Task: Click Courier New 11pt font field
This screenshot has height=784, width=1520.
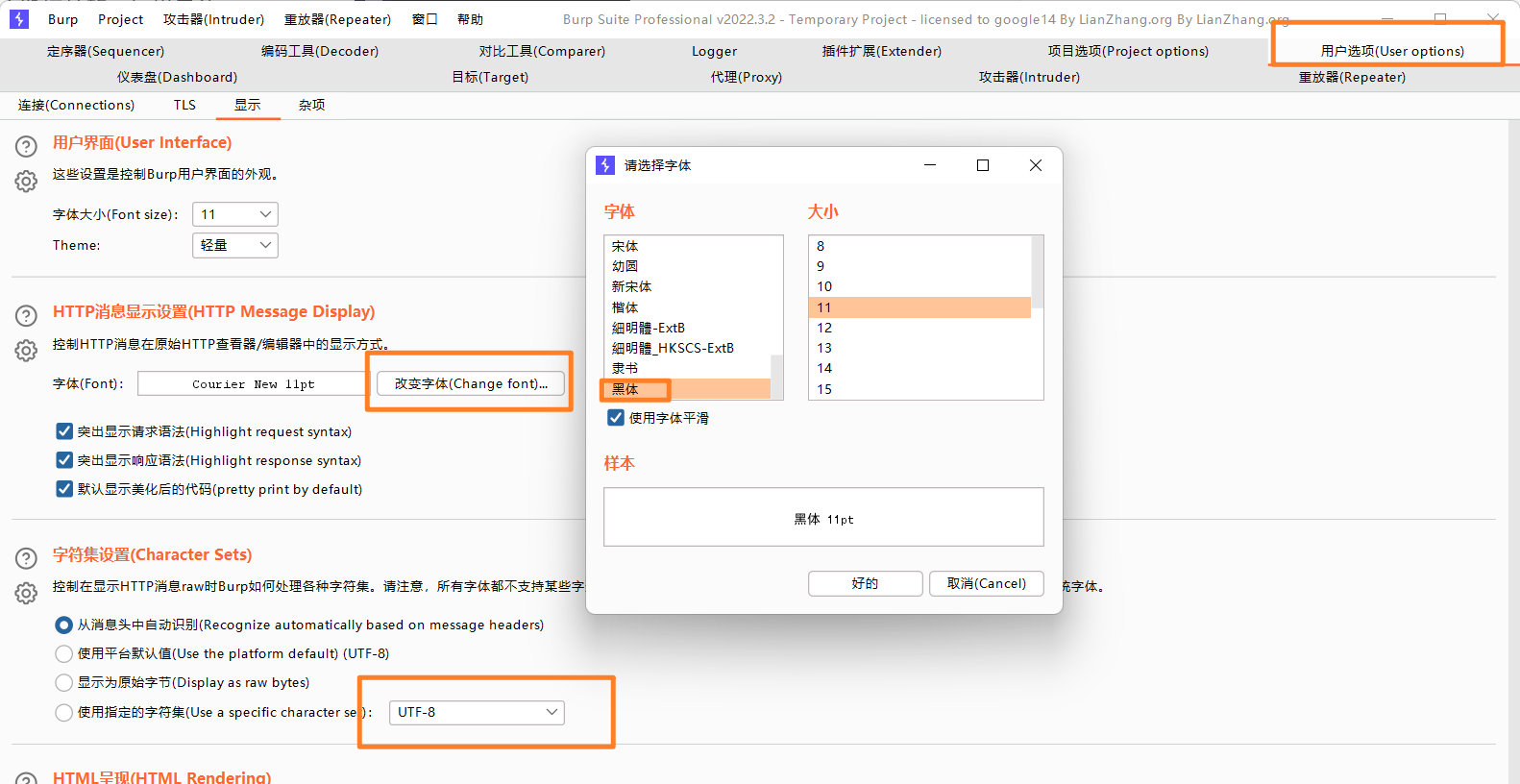Action: click(x=253, y=383)
